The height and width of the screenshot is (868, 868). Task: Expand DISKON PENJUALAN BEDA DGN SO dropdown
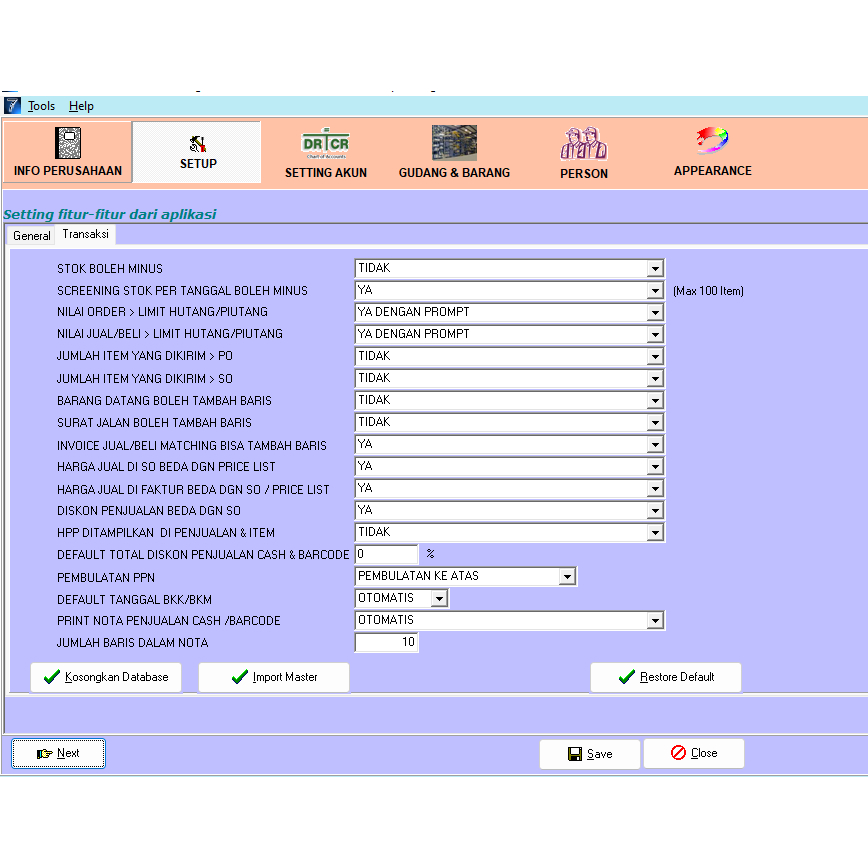(x=655, y=510)
